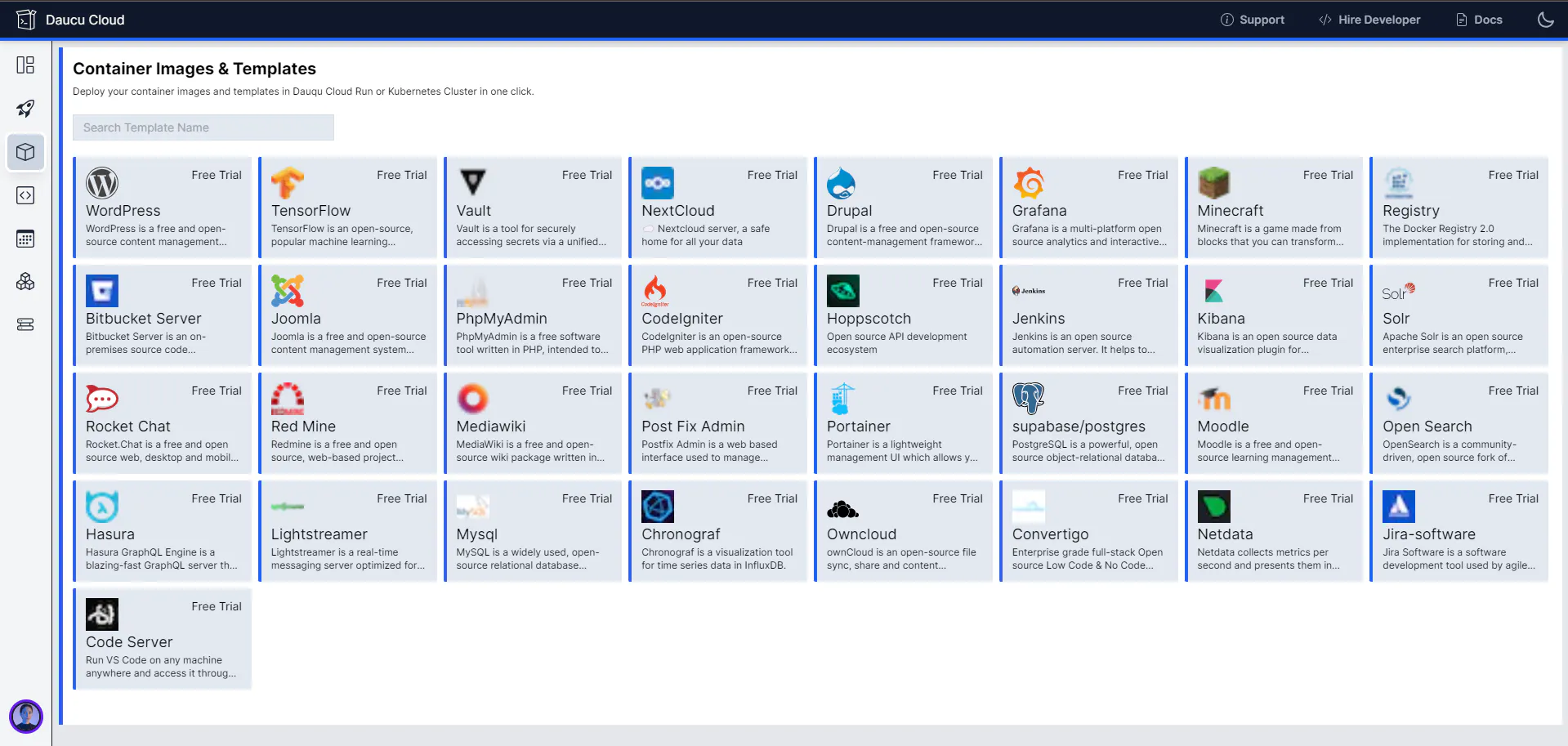Image resolution: width=1568 pixels, height=746 pixels.
Task: Click the Search Template Name field
Action: pyautogui.click(x=203, y=127)
